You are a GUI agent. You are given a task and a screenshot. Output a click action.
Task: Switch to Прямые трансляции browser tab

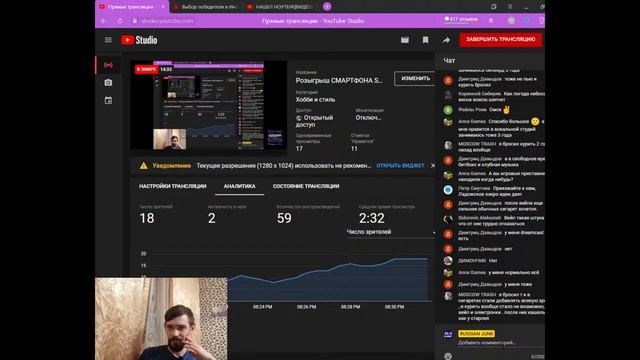point(131,7)
